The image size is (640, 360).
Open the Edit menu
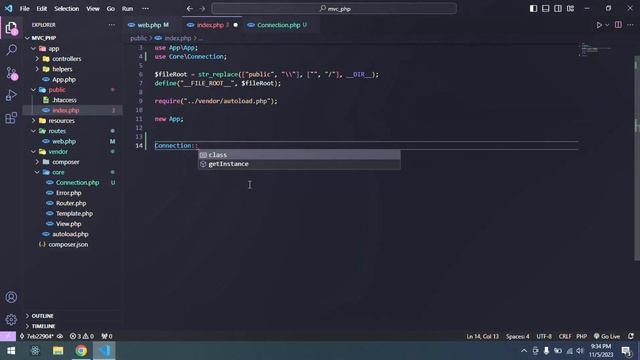[42, 9]
